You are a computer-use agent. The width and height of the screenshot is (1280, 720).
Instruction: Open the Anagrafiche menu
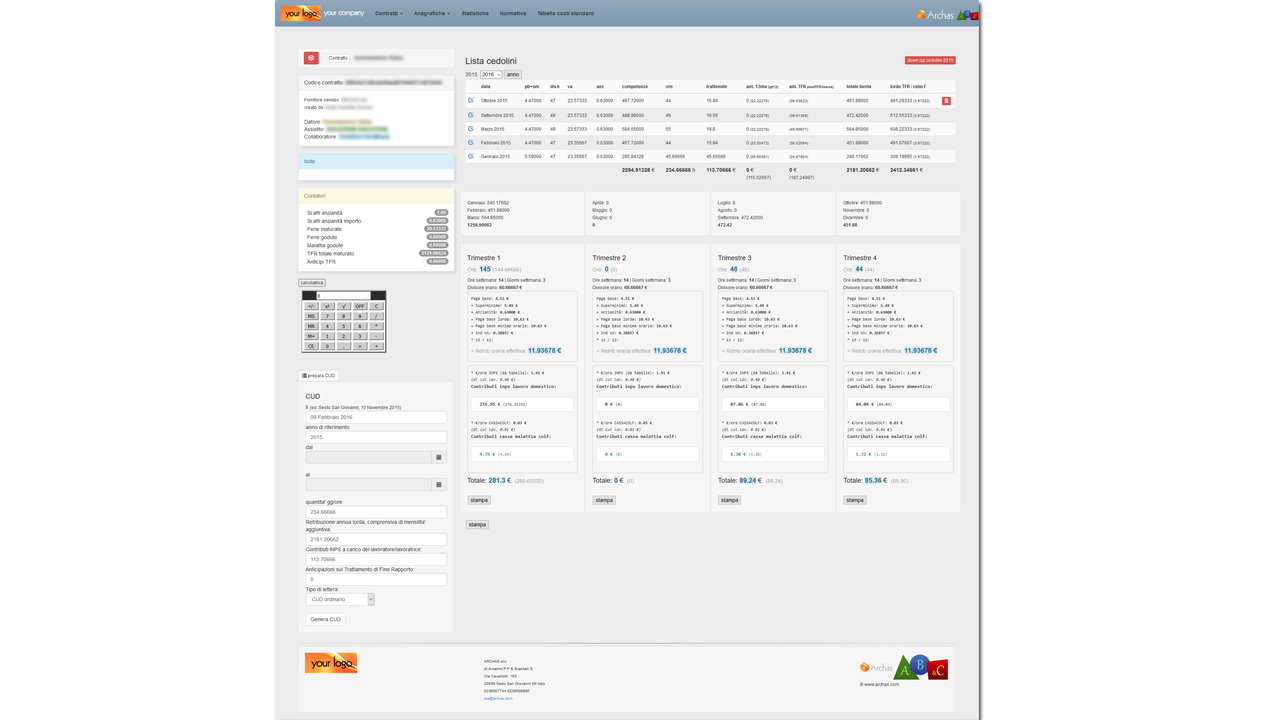point(432,13)
